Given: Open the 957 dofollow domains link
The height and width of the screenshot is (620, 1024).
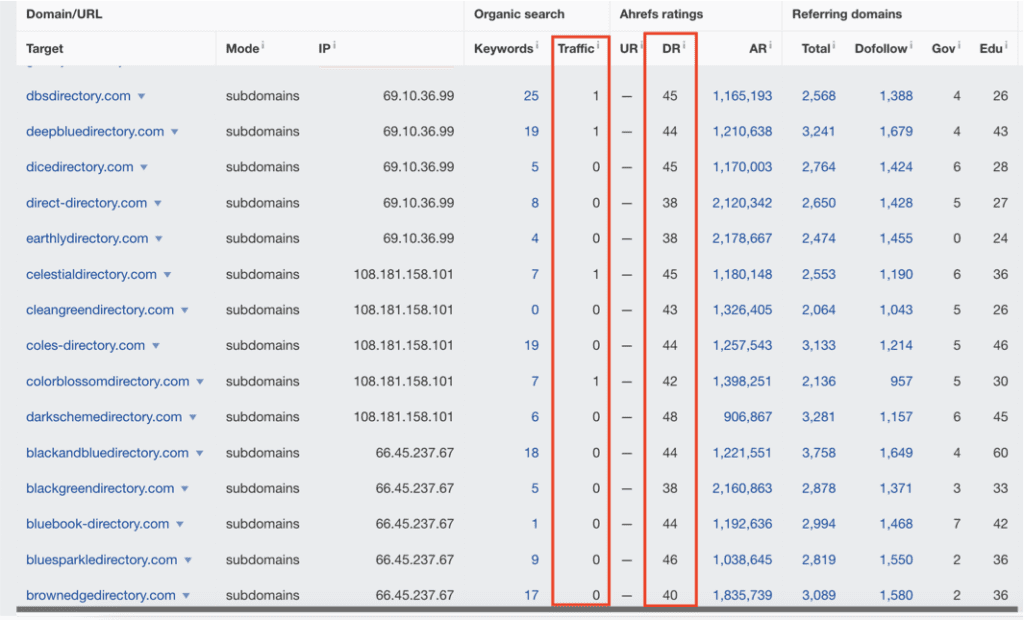Looking at the screenshot, I should (x=901, y=382).
